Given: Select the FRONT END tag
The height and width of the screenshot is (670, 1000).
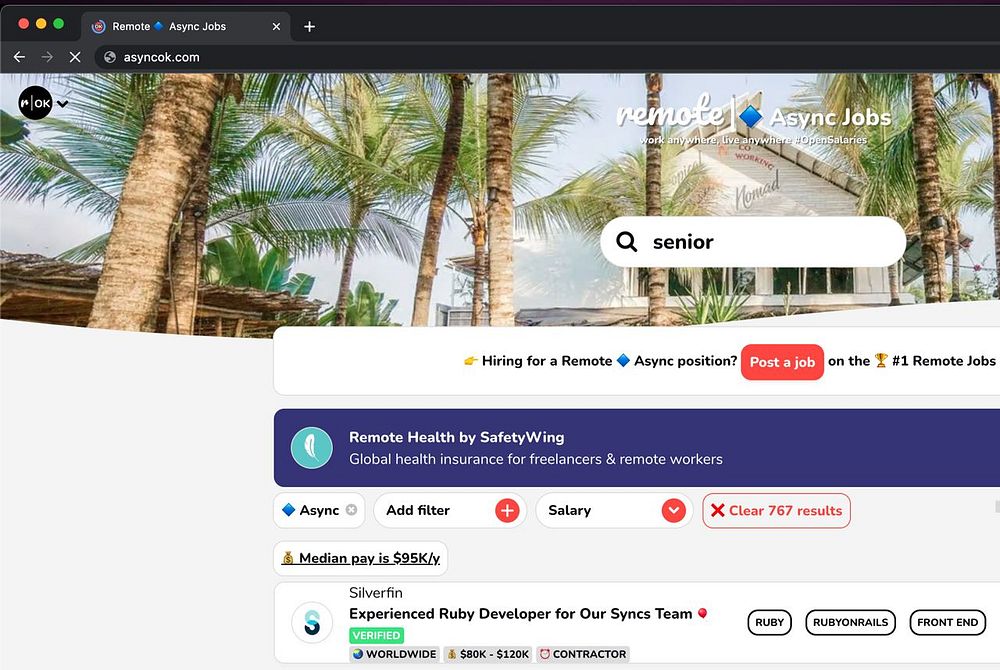Looking at the screenshot, I should 947,622.
